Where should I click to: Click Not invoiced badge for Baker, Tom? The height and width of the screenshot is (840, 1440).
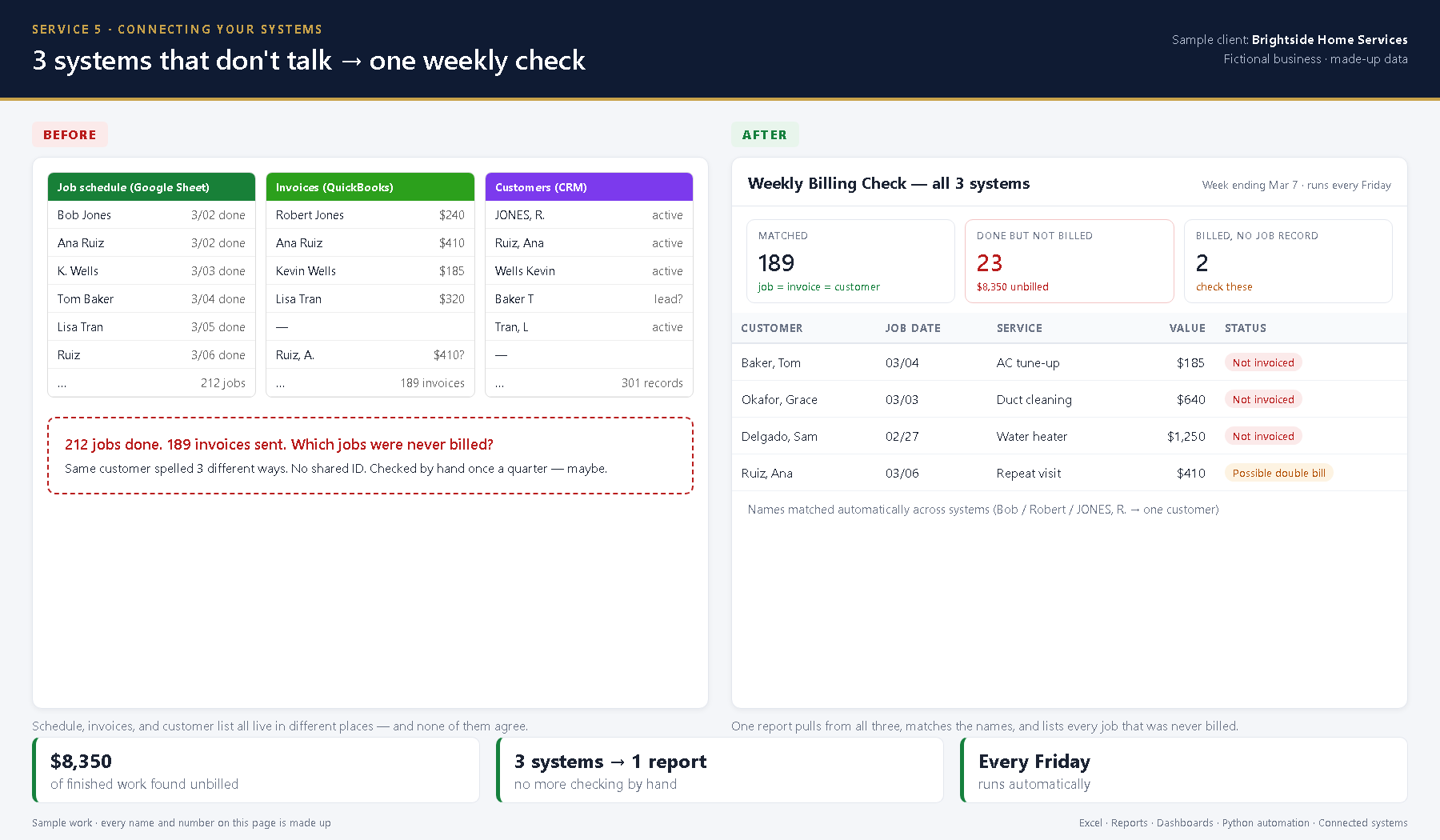1263,362
